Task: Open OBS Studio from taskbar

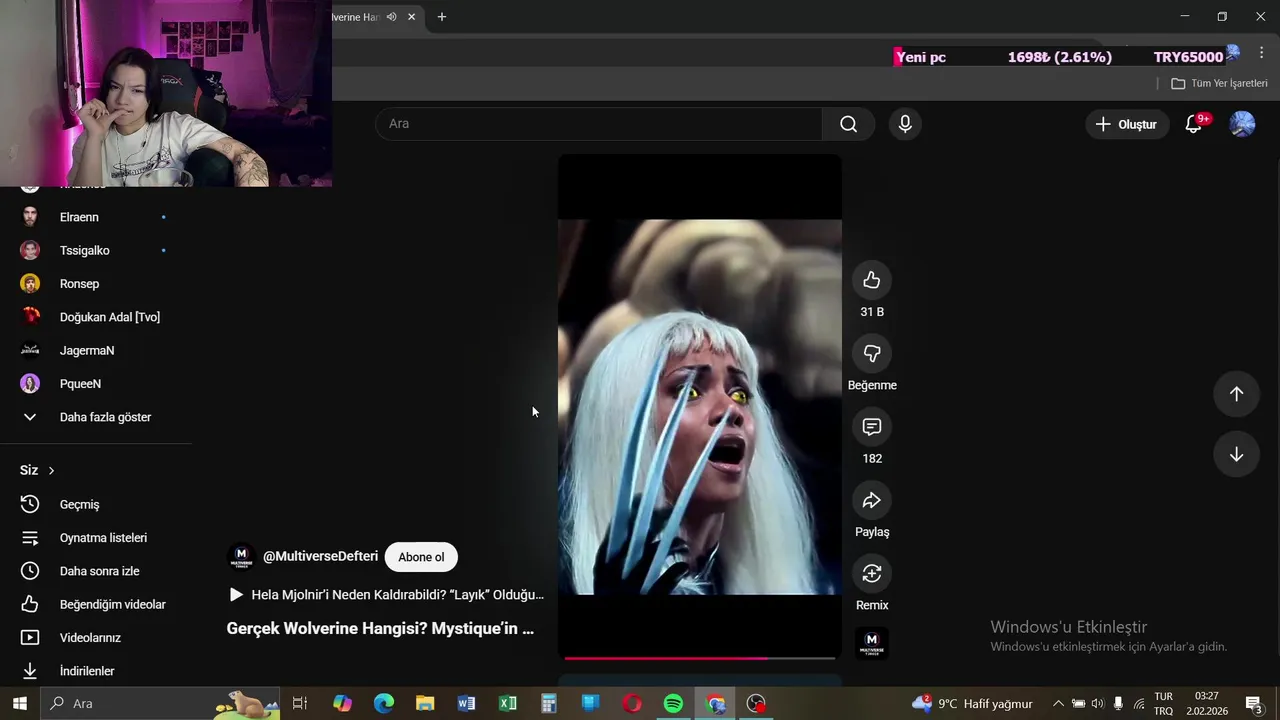Action: [757, 703]
